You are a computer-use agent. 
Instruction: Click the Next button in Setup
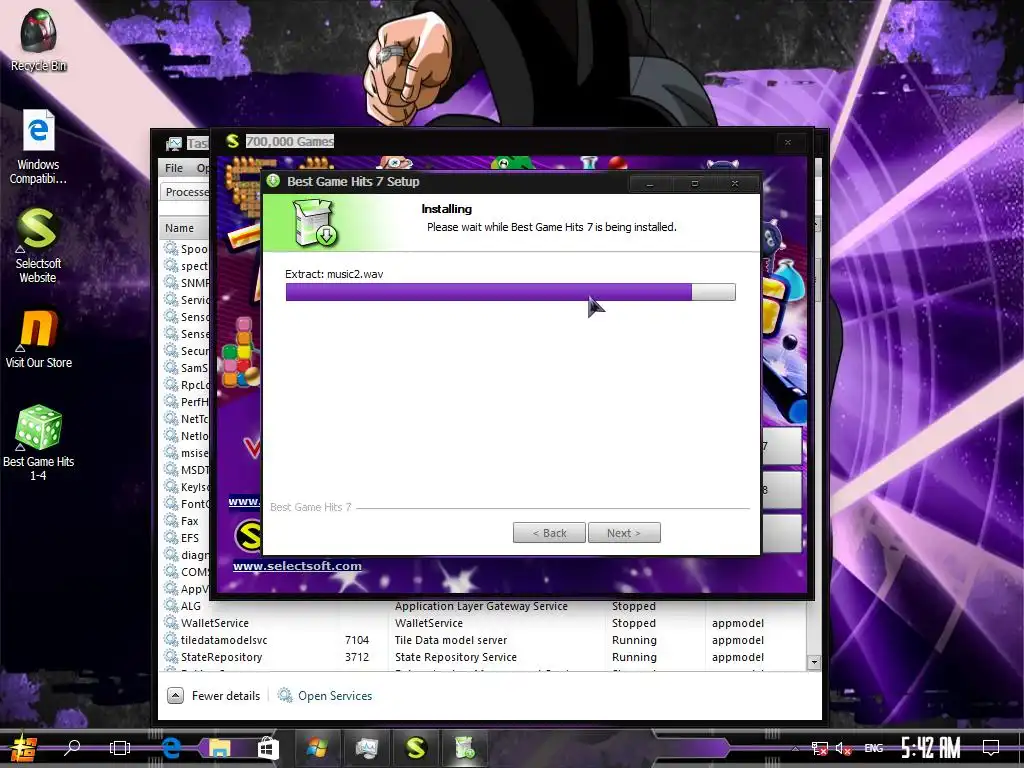point(624,533)
